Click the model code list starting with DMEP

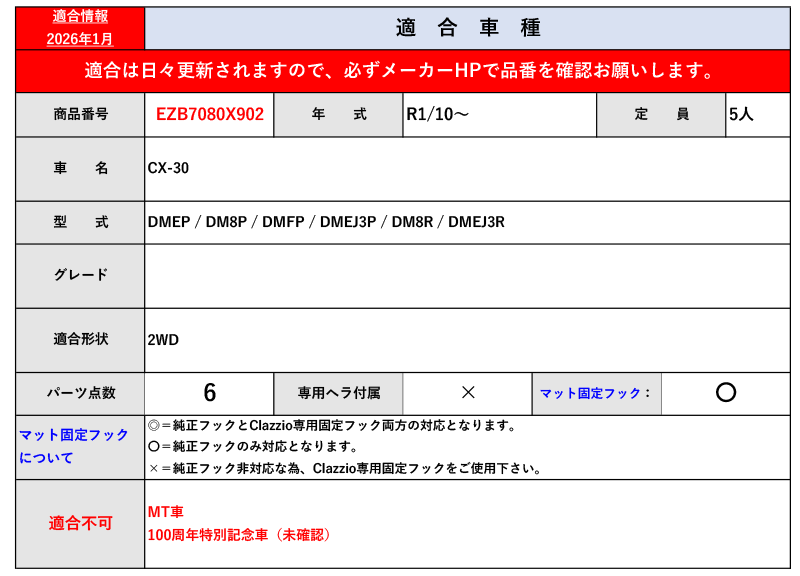[x=326, y=222]
